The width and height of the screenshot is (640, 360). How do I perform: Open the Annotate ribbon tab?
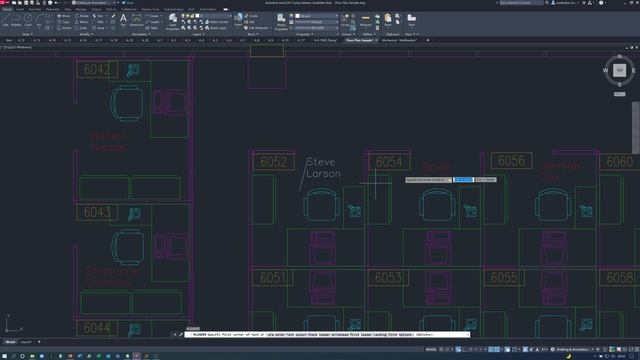[x=35, y=9]
